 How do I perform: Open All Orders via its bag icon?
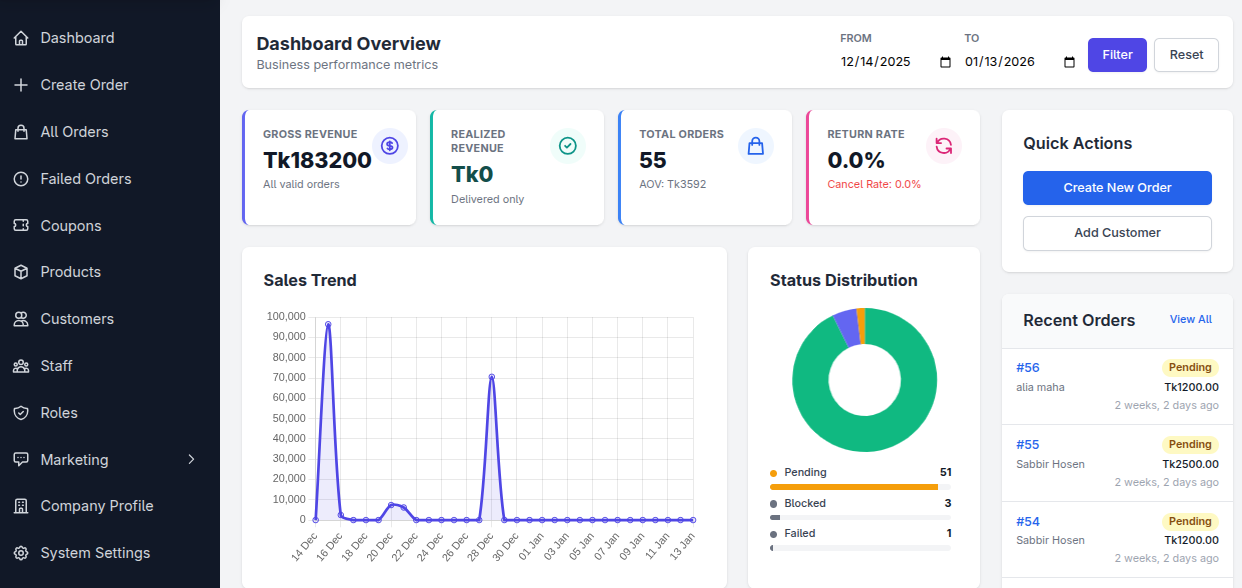click(20, 131)
